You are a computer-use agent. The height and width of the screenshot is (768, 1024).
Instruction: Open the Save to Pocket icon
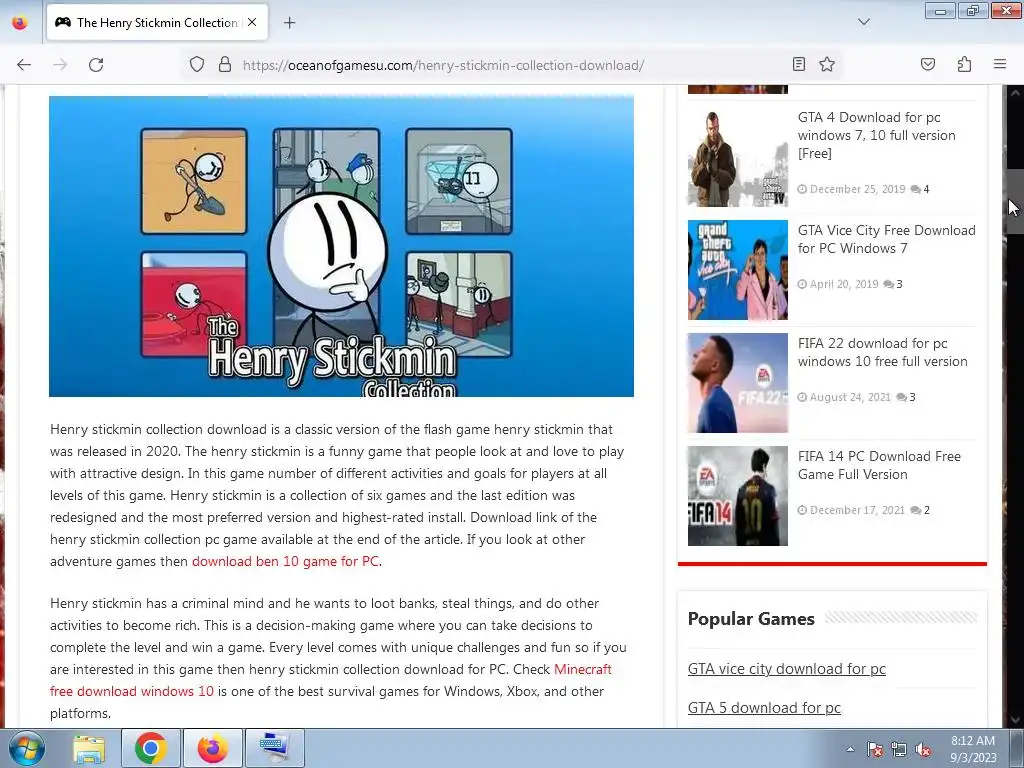point(927,65)
